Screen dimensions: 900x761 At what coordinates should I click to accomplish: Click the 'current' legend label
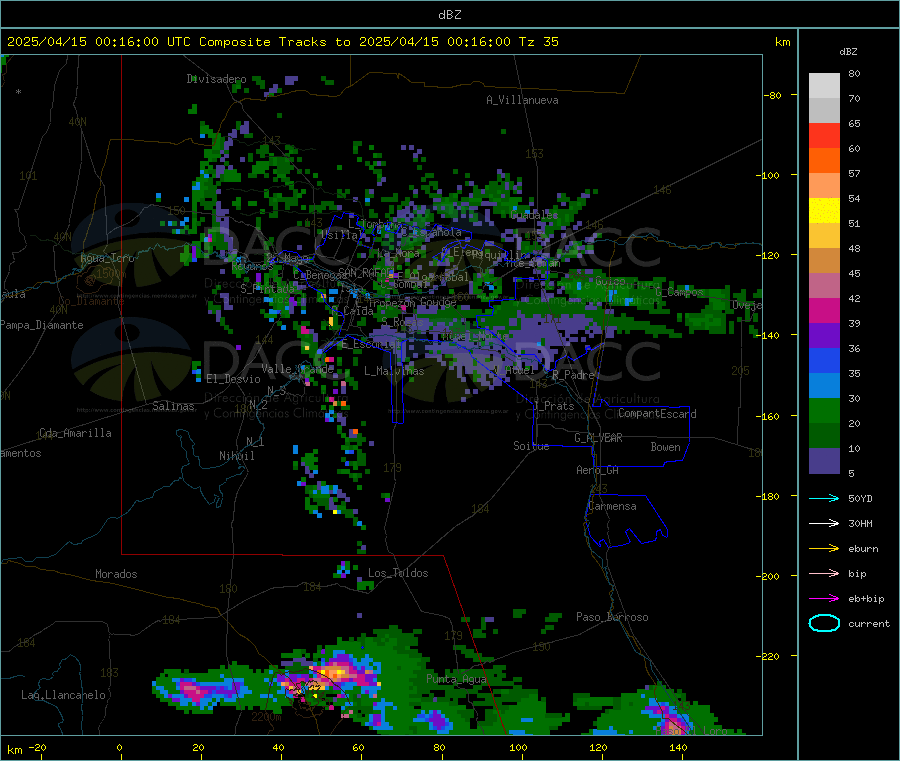869,624
